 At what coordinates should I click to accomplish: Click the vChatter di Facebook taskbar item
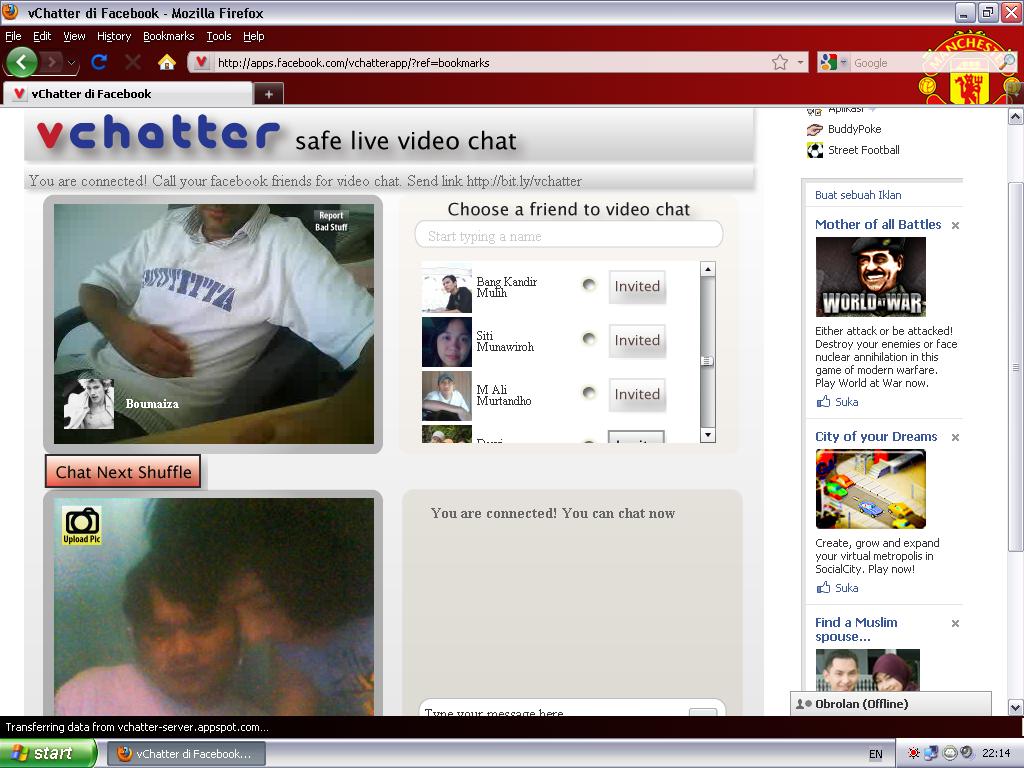[186, 754]
